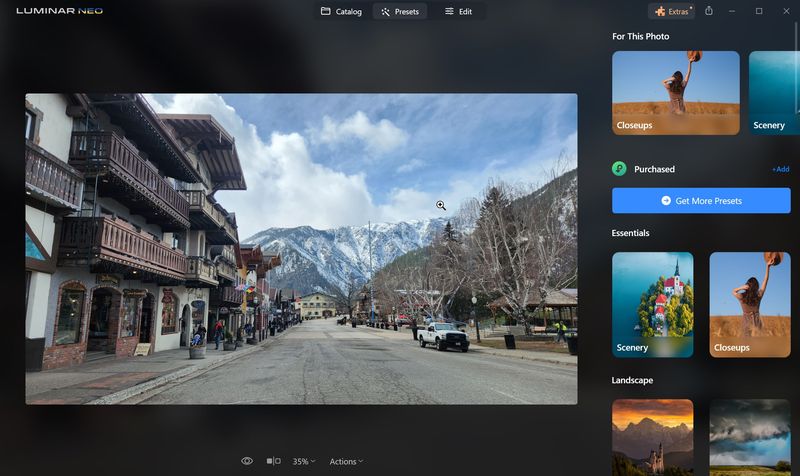Toggle the eye preview original icon

(x=247, y=461)
